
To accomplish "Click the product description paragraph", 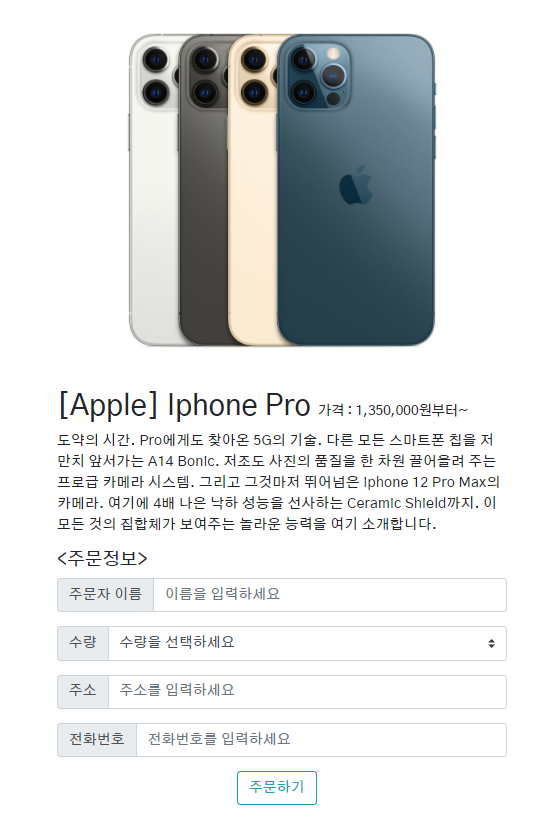I will (x=278, y=481).
